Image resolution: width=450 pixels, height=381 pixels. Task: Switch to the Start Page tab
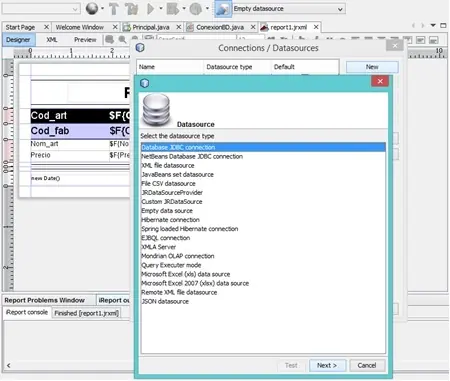(x=20, y=27)
